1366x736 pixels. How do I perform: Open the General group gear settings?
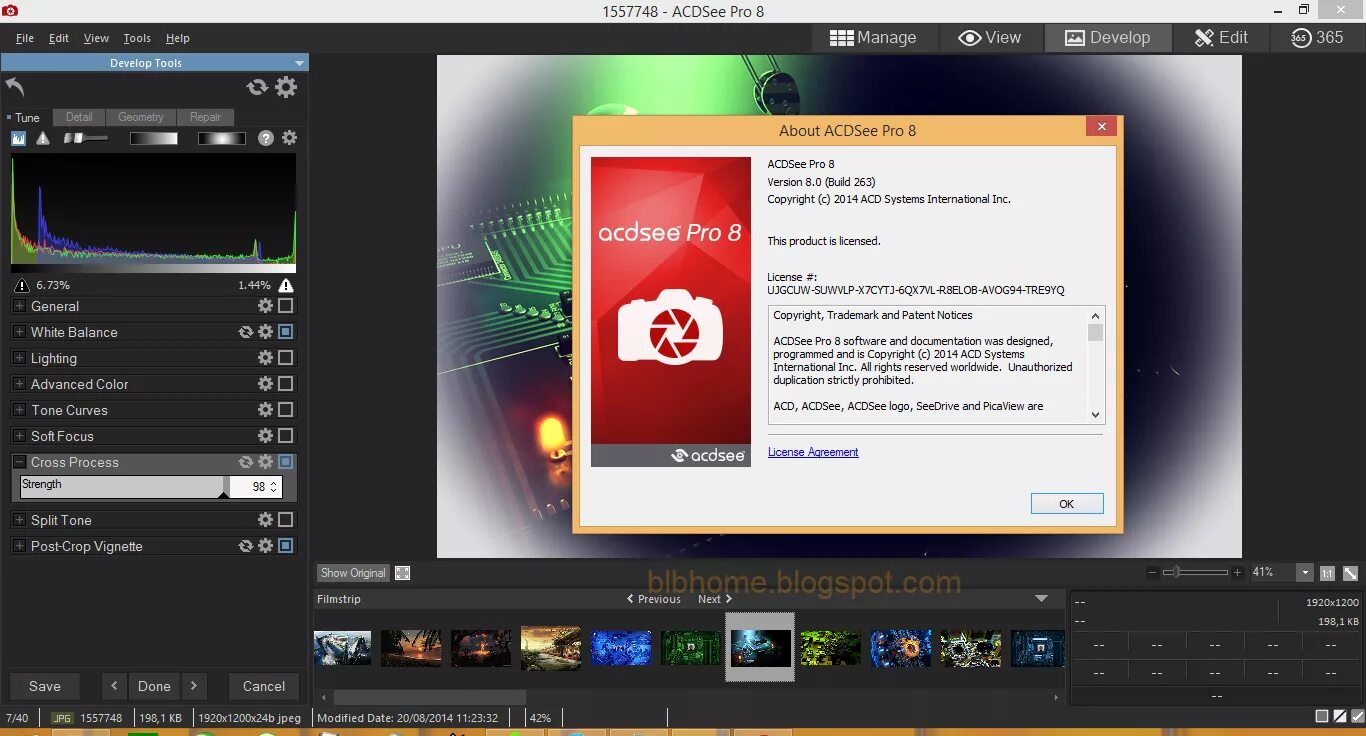click(265, 306)
